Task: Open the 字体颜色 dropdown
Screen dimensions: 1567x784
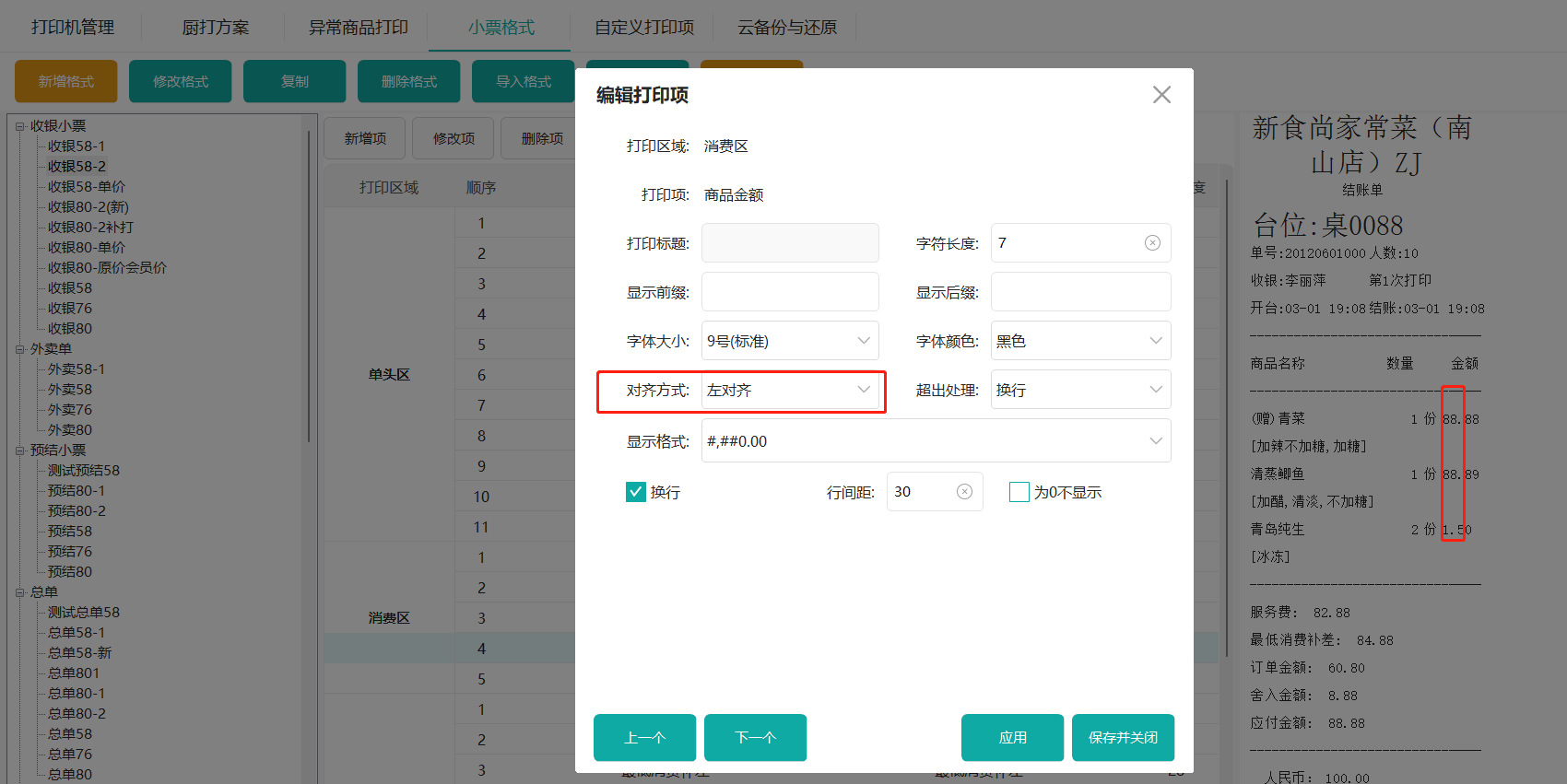Action: pyautogui.click(x=1081, y=341)
